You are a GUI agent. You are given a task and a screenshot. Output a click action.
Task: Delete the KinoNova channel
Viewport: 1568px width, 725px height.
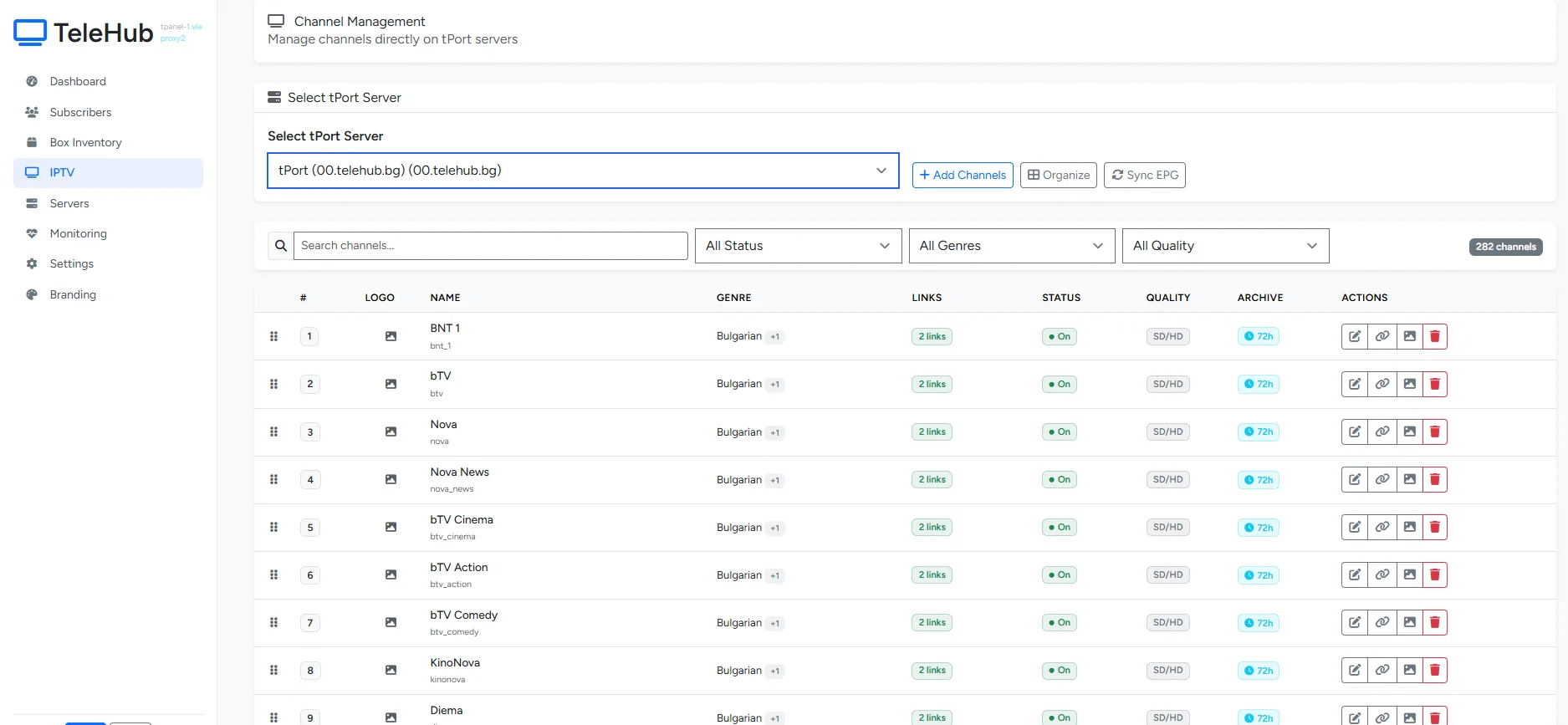[x=1435, y=670]
